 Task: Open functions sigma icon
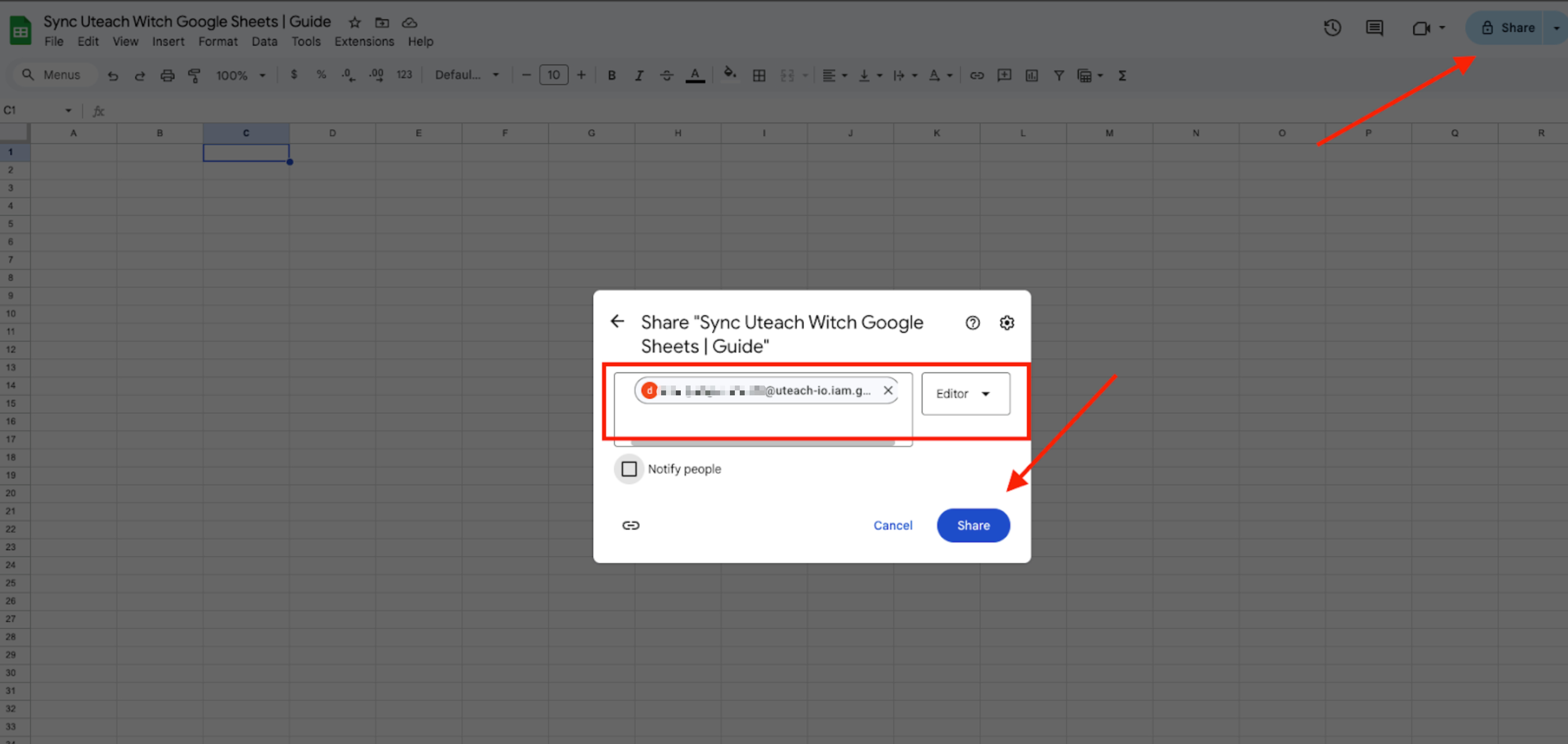[1123, 76]
